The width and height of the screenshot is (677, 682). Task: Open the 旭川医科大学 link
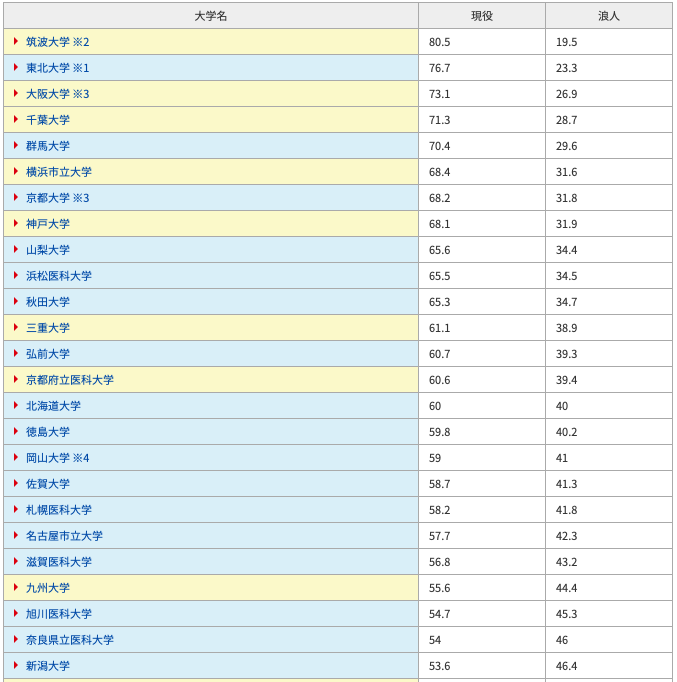[59, 614]
